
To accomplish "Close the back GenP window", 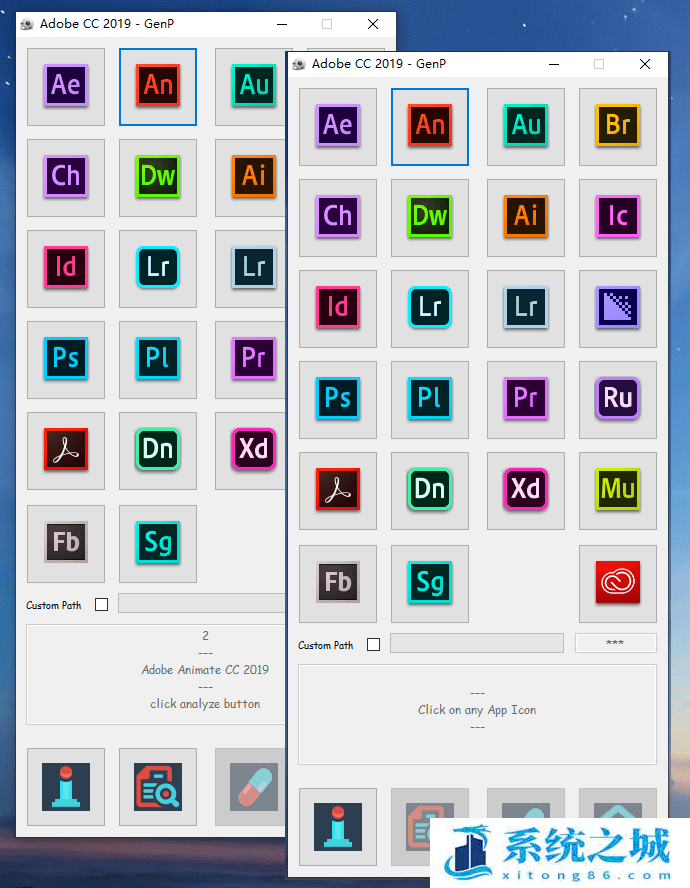I will click(x=373, y=24).
